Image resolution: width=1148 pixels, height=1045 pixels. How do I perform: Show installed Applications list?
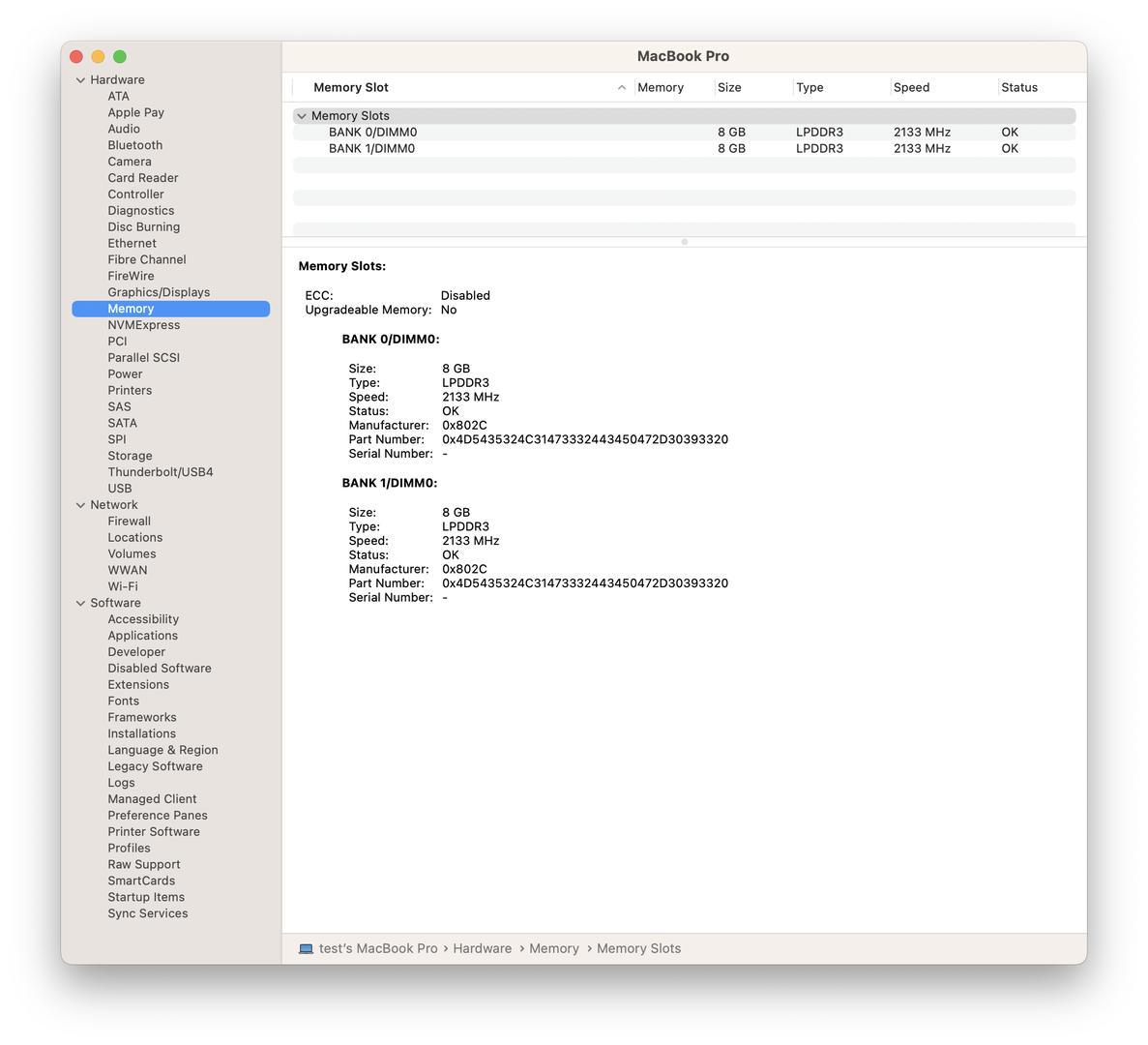(143, 636)
